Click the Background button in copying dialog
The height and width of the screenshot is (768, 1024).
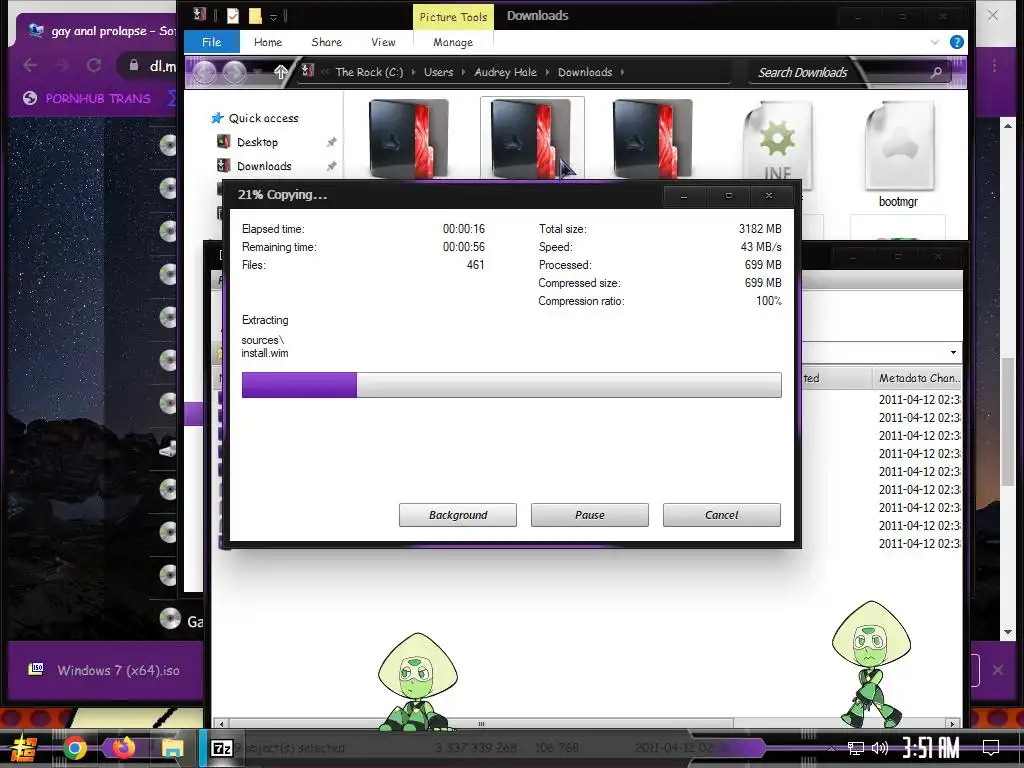(x=458, y=515)
